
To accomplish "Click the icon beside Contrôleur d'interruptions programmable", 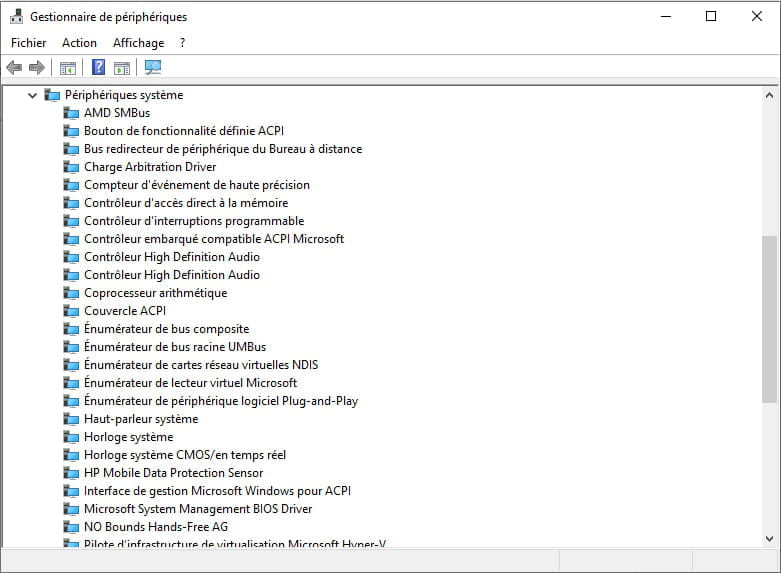I will point(71,221).
